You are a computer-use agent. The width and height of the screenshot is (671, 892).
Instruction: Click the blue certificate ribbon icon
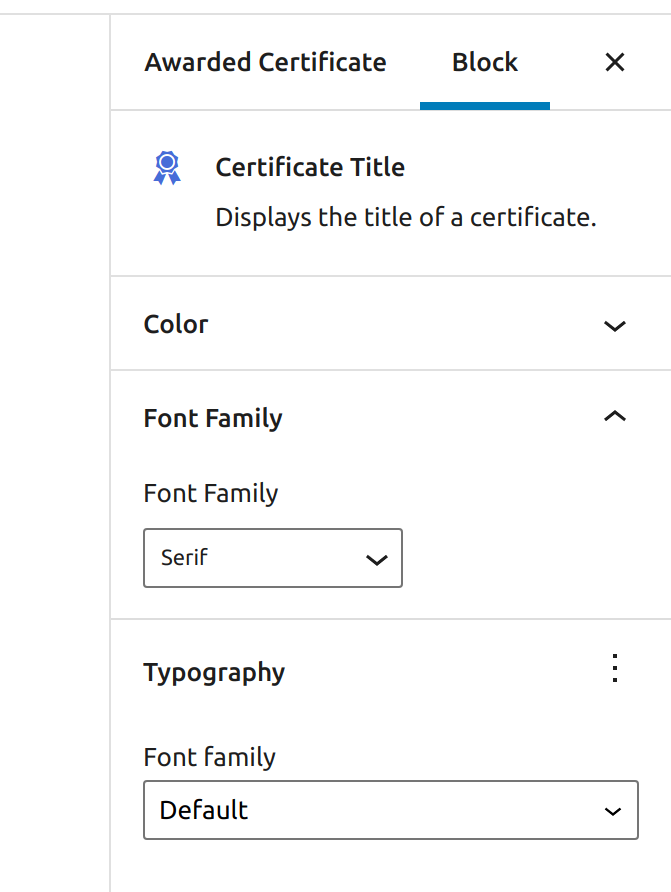(x=166, y=168)
